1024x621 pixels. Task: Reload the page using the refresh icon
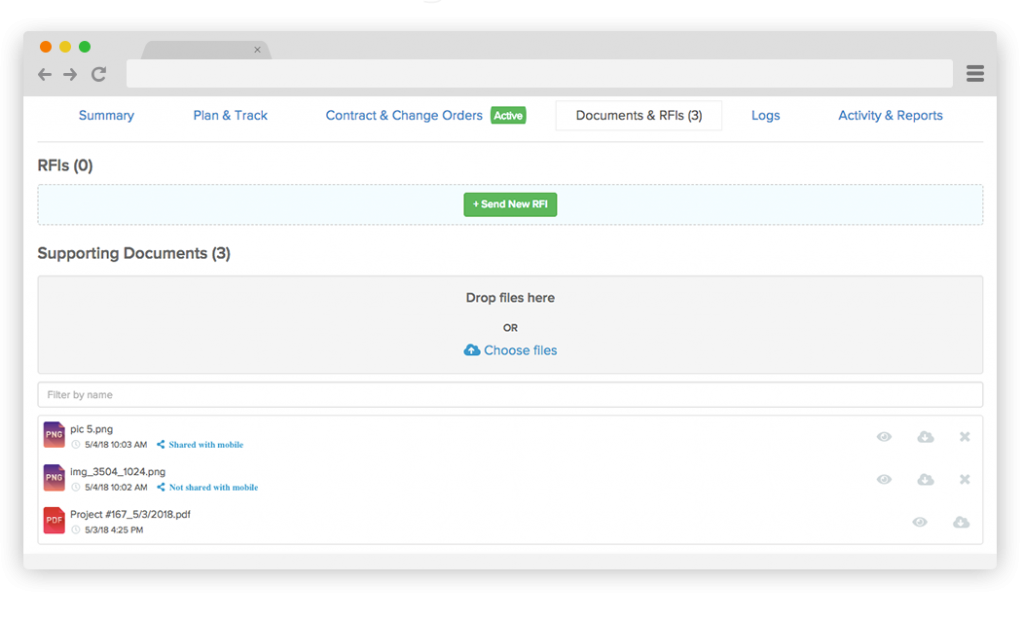tap(99, 74)
